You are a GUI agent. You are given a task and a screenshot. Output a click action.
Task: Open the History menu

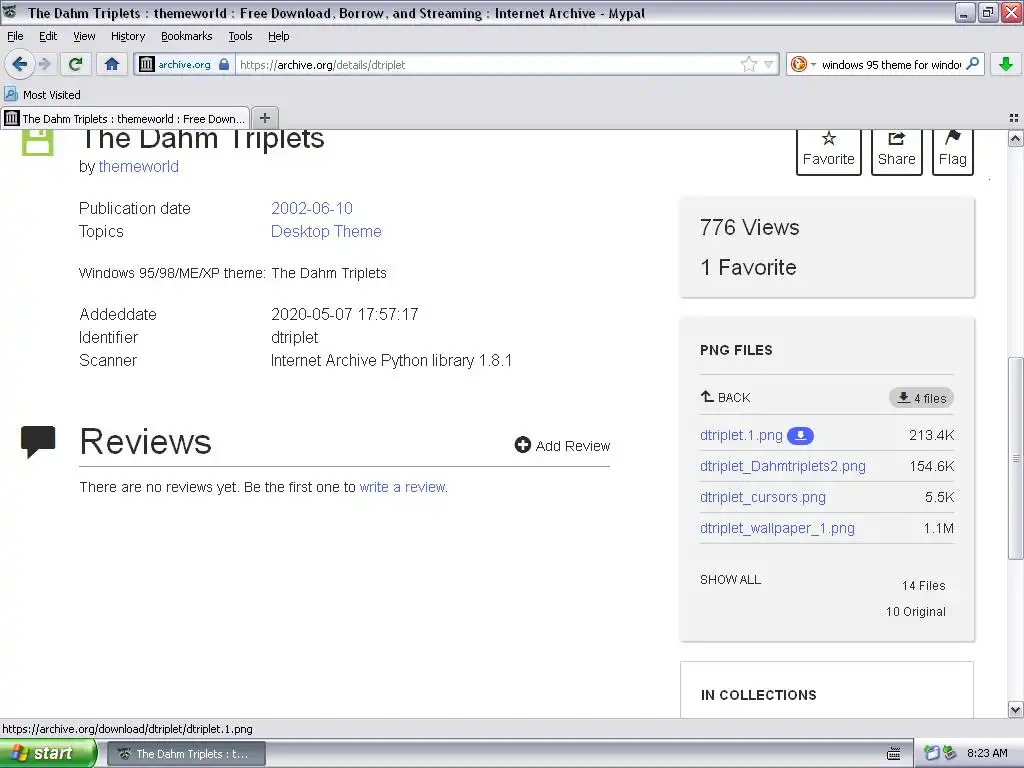(x=127, y=36)
